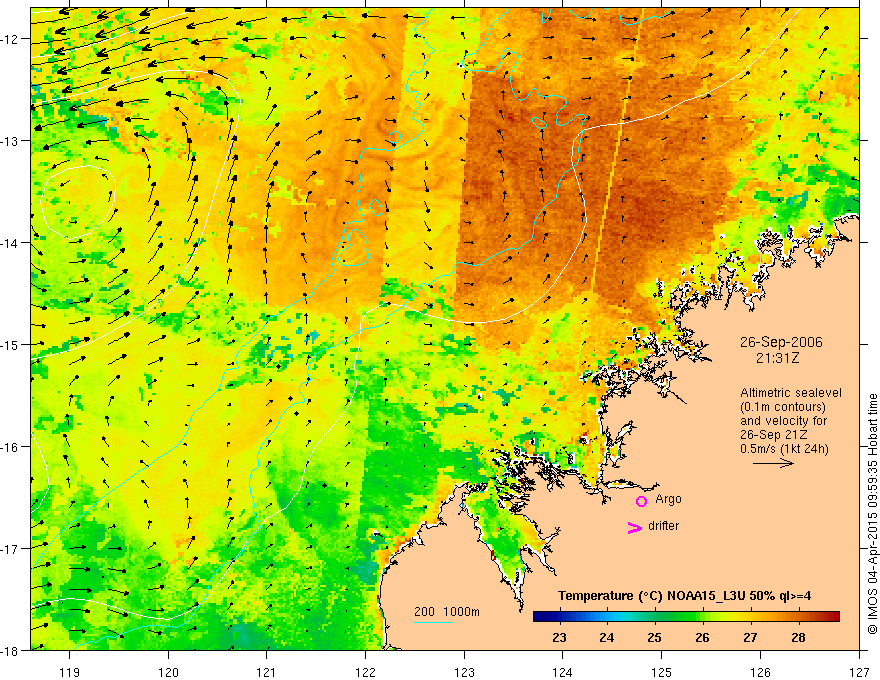Screen dimensions: 880x680
Task: Click the 'and velocity for' caption line
Action: tap(783, 421)
